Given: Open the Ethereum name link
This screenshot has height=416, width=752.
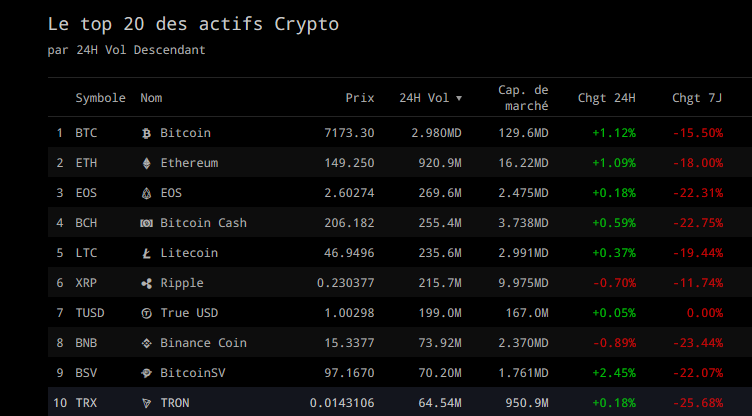Looking at the screenshot, I should point(189,163).
